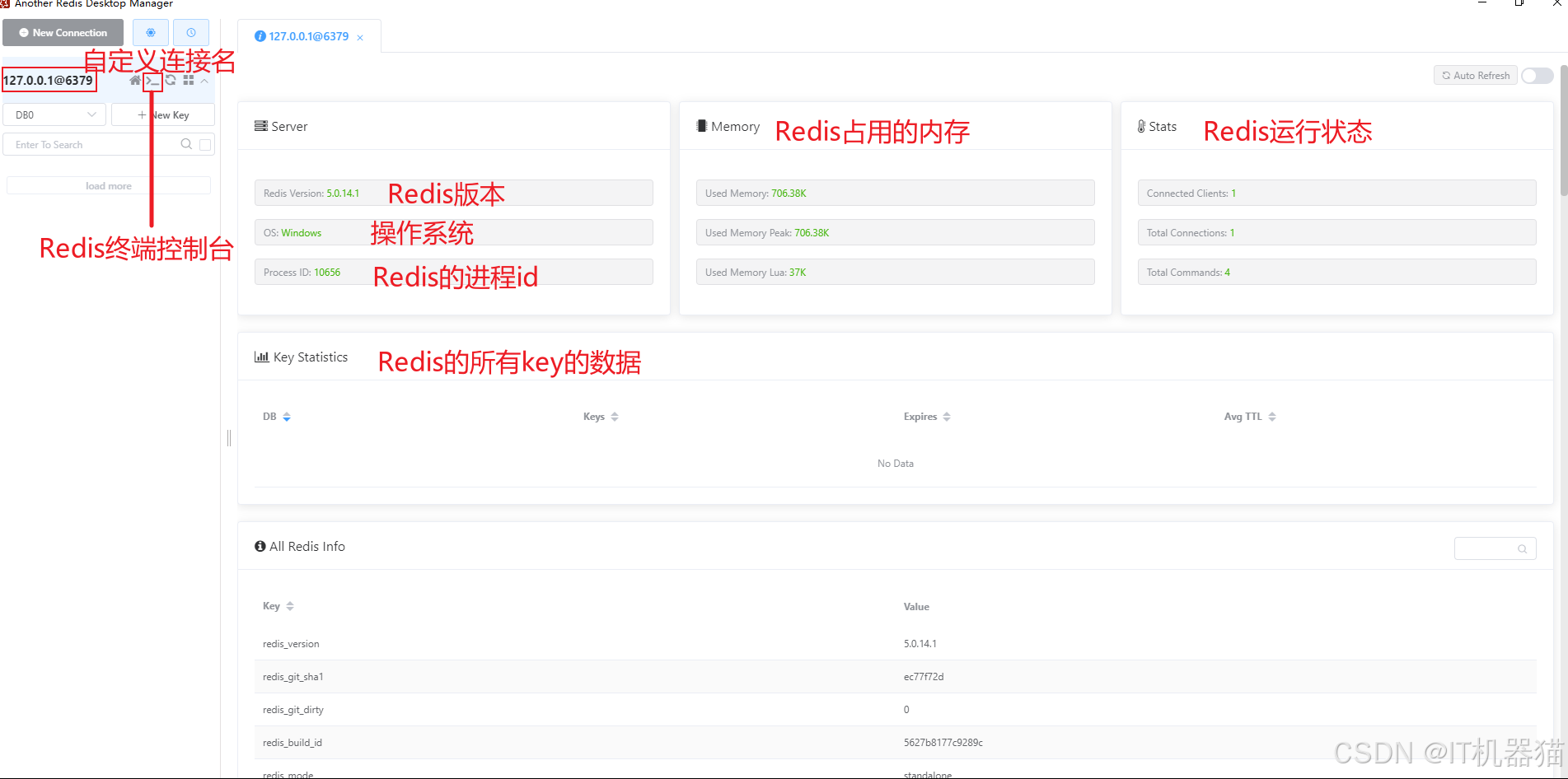Viewport: 1568px width, 779px height.
Task: Click the Key Statistics bar chart icon
Action: coord(262,357)
